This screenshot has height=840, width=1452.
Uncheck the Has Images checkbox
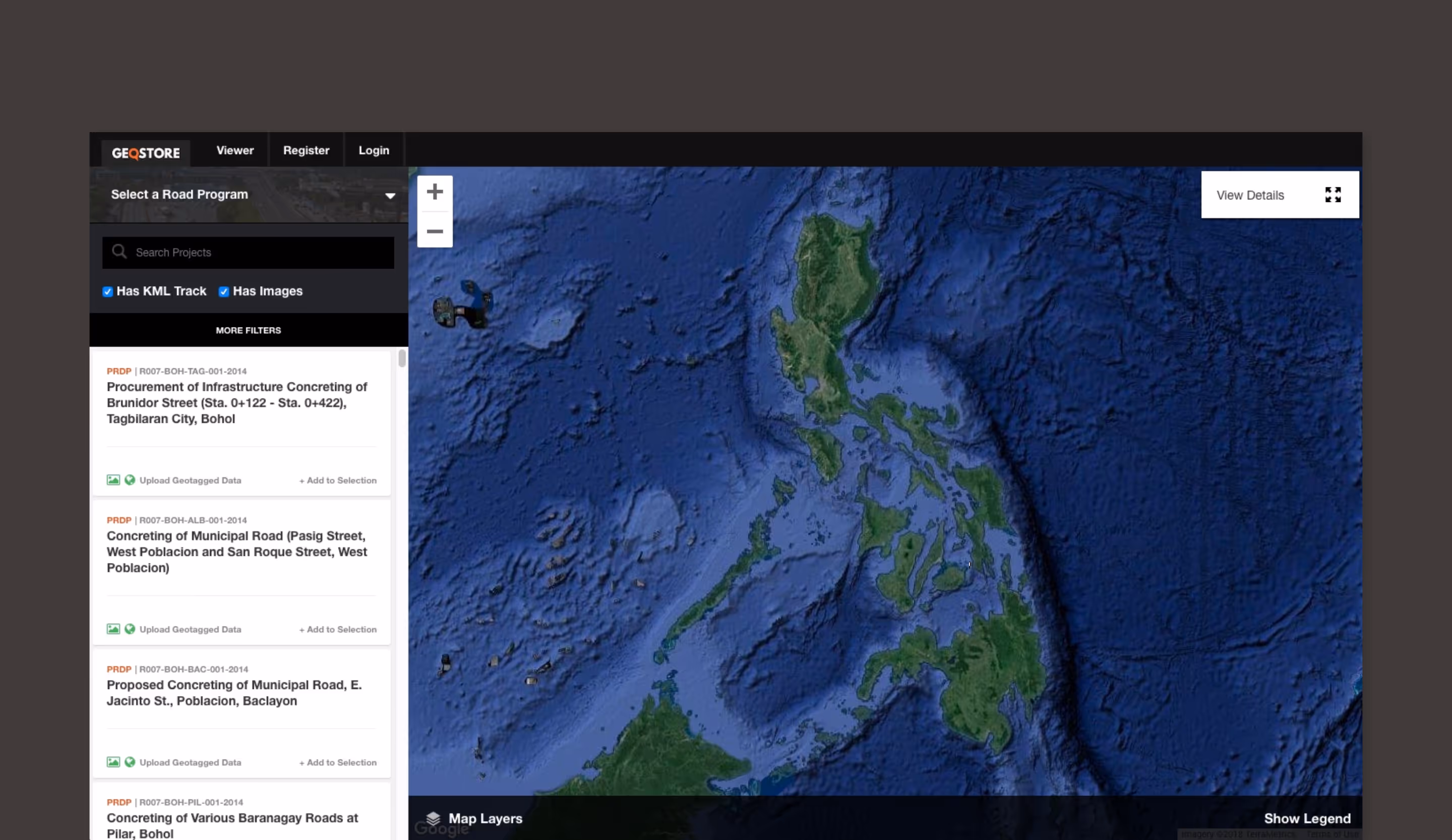point(223,291)
